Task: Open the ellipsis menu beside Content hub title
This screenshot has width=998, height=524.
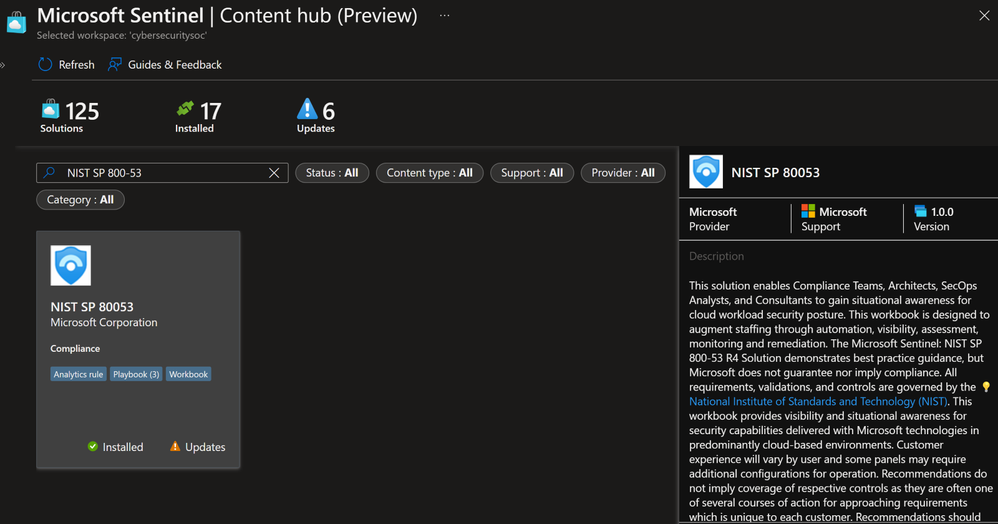Action: click(444, 15)
